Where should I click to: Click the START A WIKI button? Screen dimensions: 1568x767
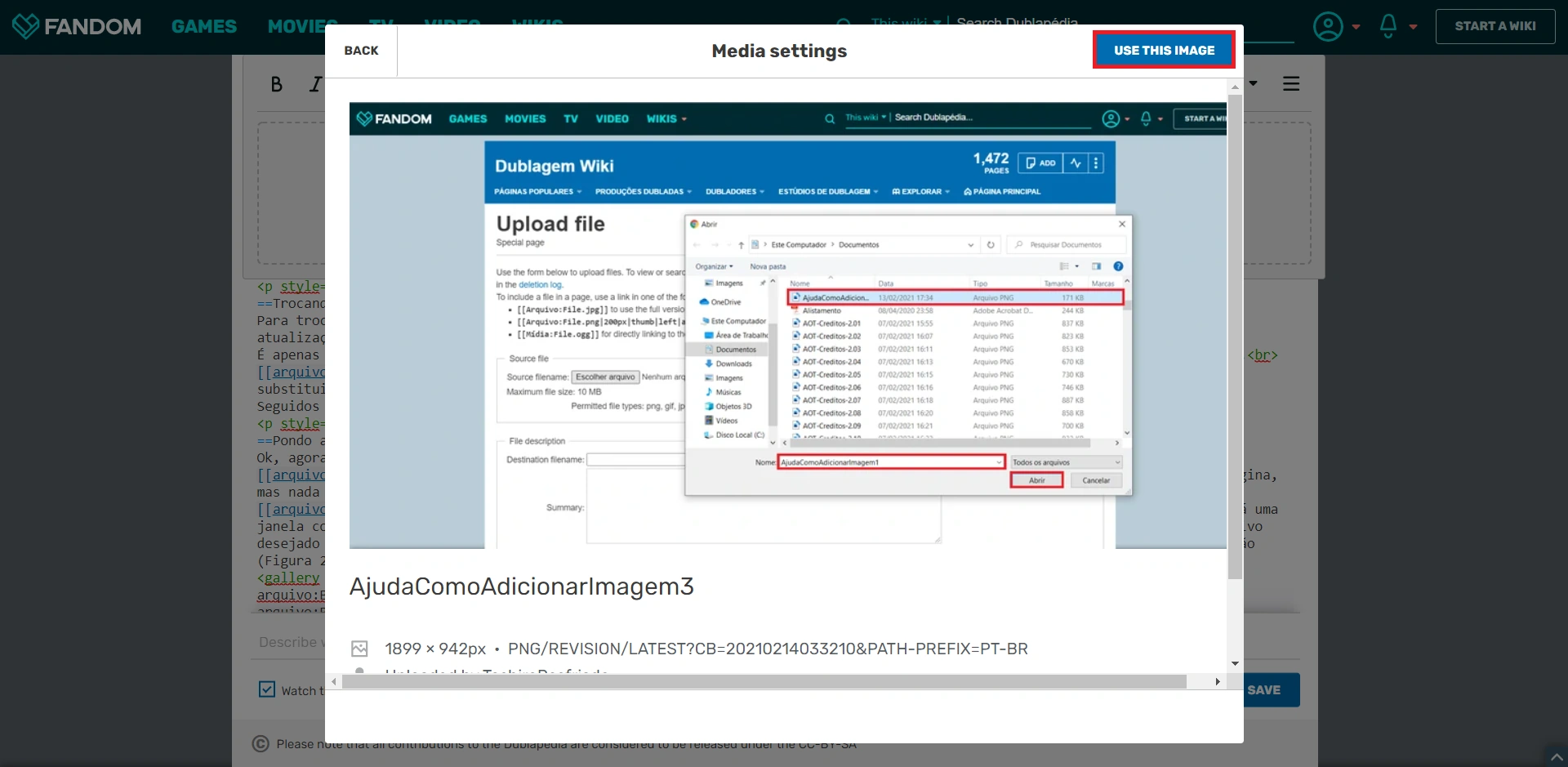click(1495, 26)
